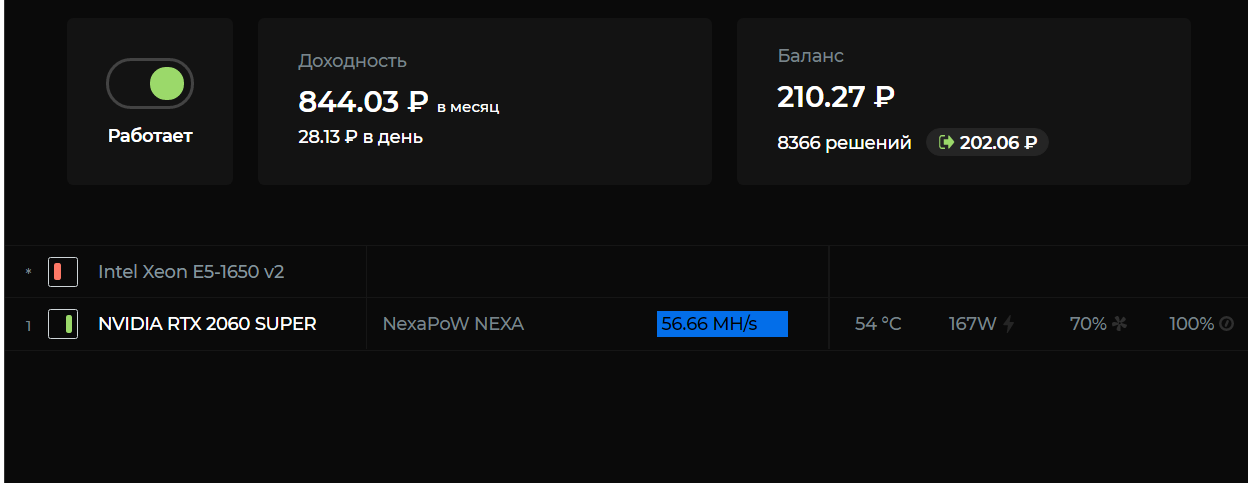Disable the NVIDIA RTX 2060 SUPER device toggle
This screenshot has width=1248, height=483.
(63, 324)
